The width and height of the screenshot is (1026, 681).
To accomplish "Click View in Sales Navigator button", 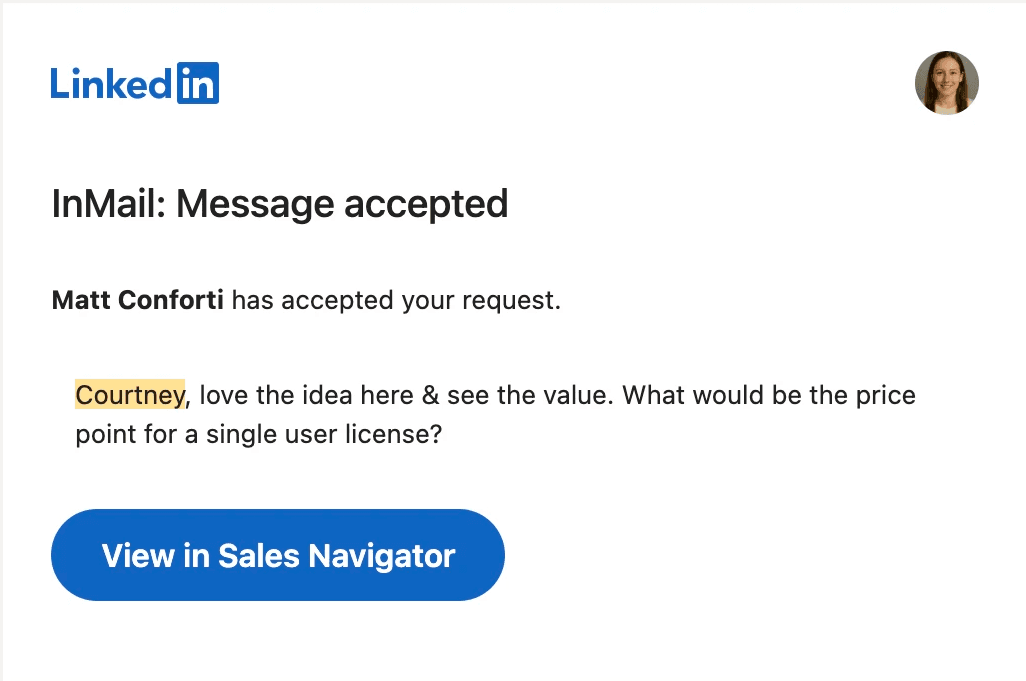I will [x=278, y=555].
